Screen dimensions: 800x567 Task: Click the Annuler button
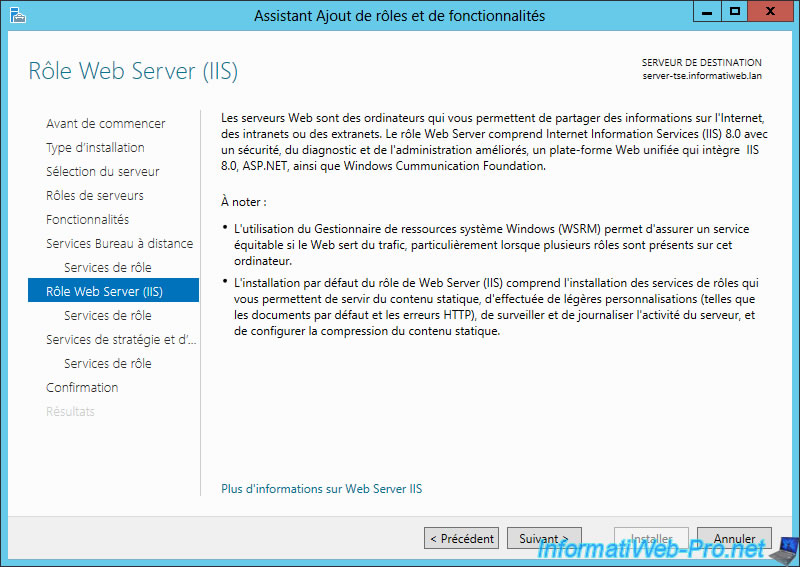point(734,538)
